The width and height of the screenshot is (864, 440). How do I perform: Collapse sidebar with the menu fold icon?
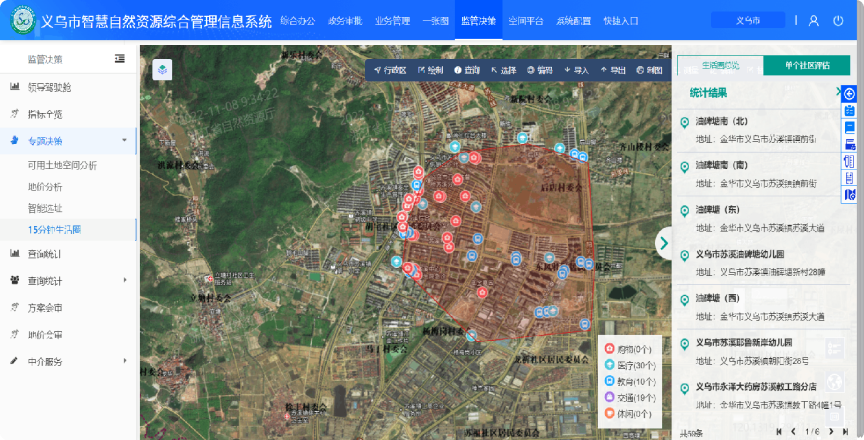120,59
